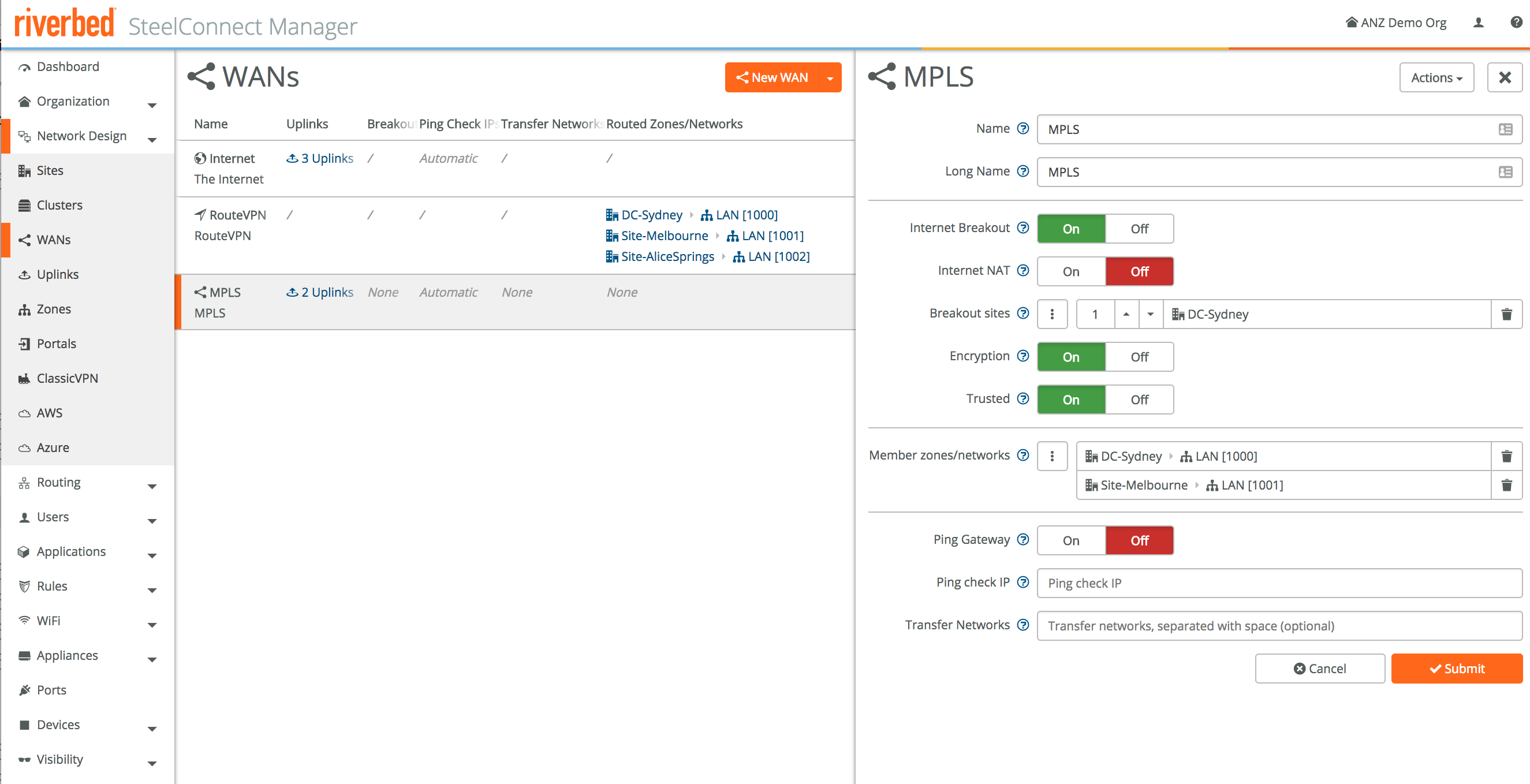Open help question mark icon top right
The image size is (1530, 784).
1516,23
